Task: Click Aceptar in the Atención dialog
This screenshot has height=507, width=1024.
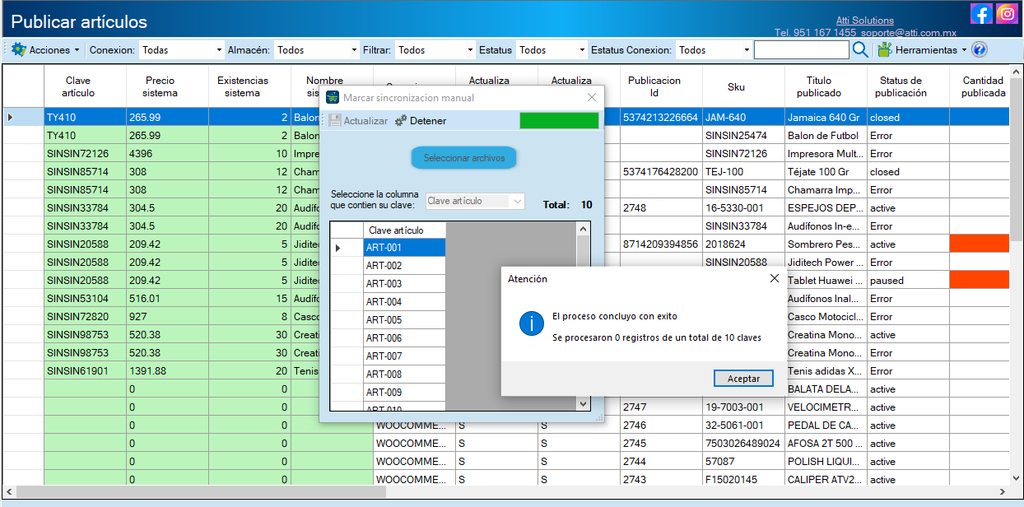Action: click(743, 378)
